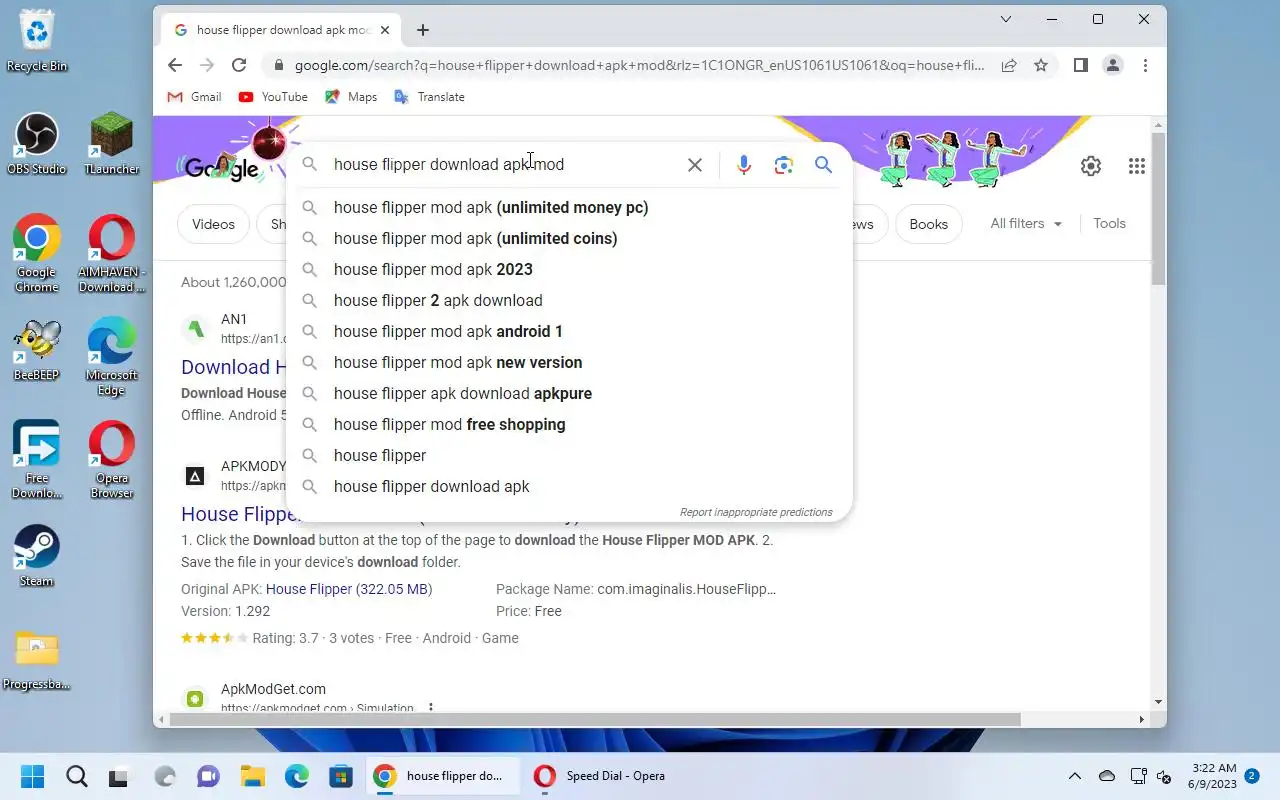1280x800 pixels.
Task: Click the Chrome tab search chevron
Action: point(1006,19)
